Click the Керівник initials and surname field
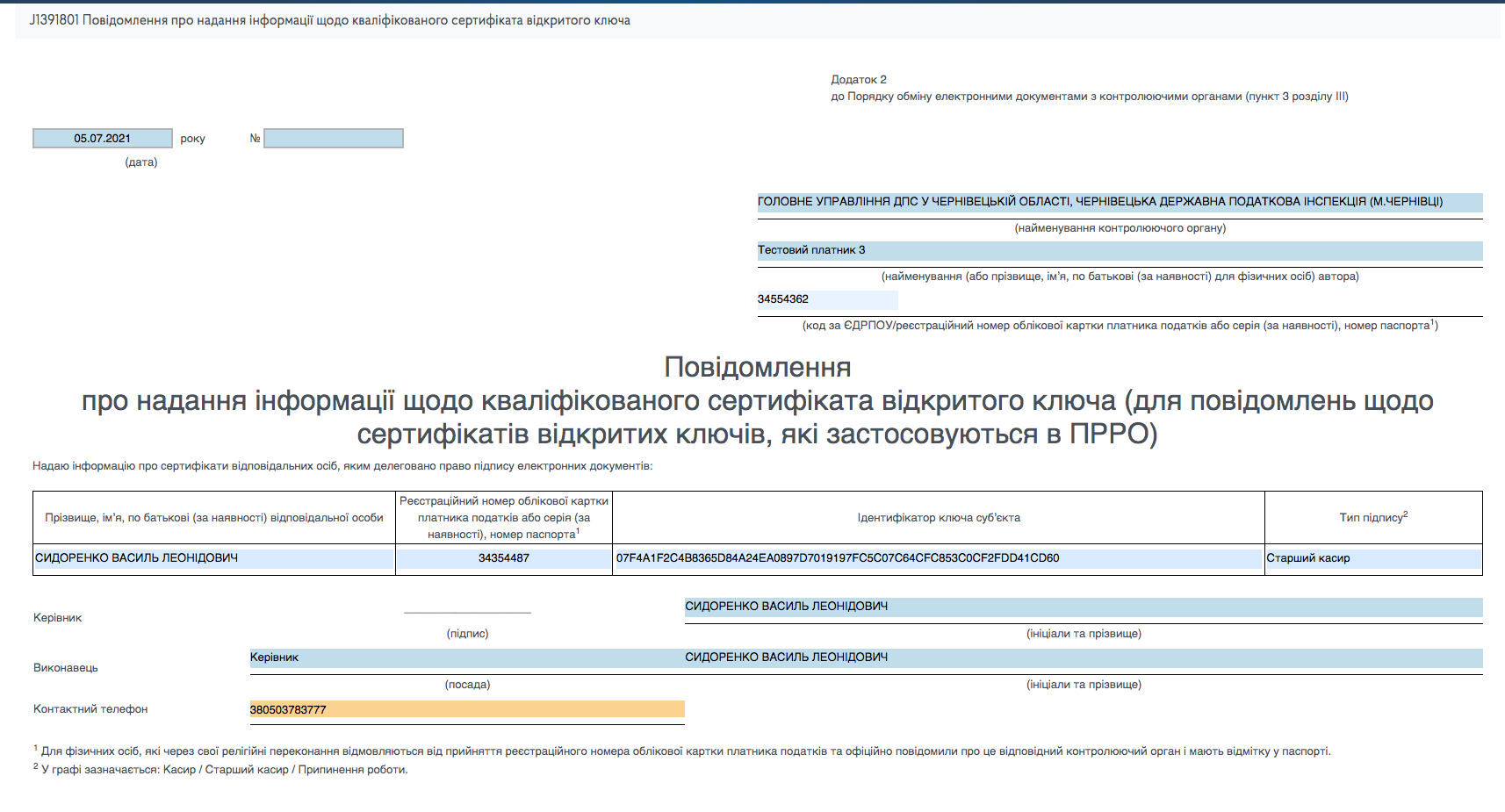Image resolution: width=1505 pixels, height=812 pixels. tap(1083, 607)
